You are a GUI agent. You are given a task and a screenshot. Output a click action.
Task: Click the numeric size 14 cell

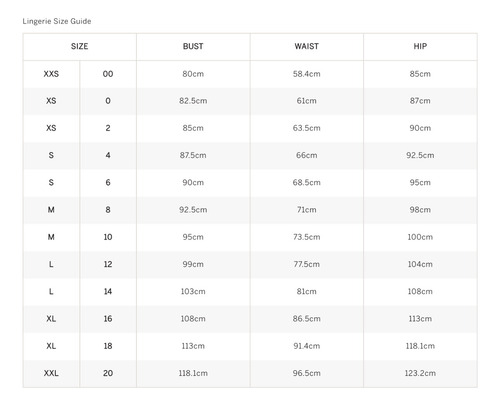coord(108,291)
